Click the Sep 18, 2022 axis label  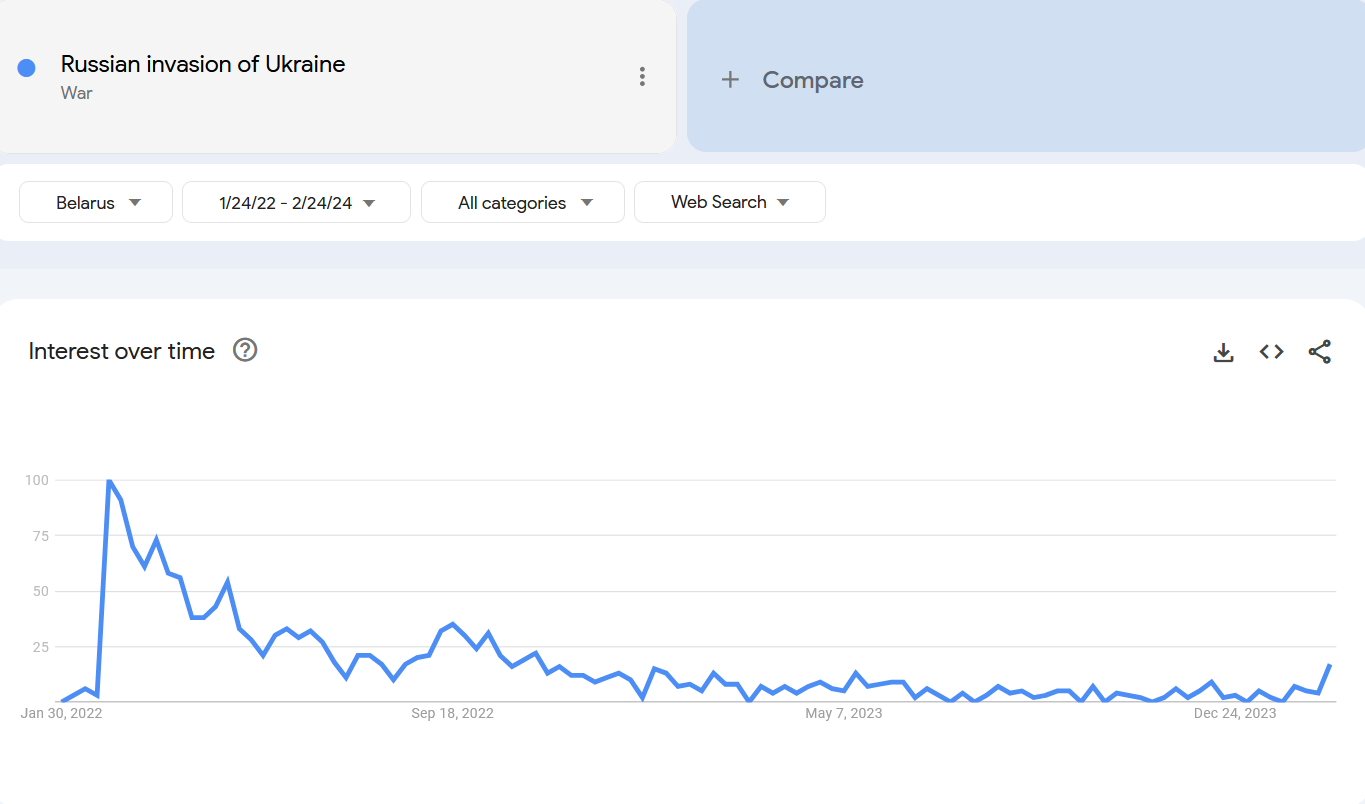453,713
